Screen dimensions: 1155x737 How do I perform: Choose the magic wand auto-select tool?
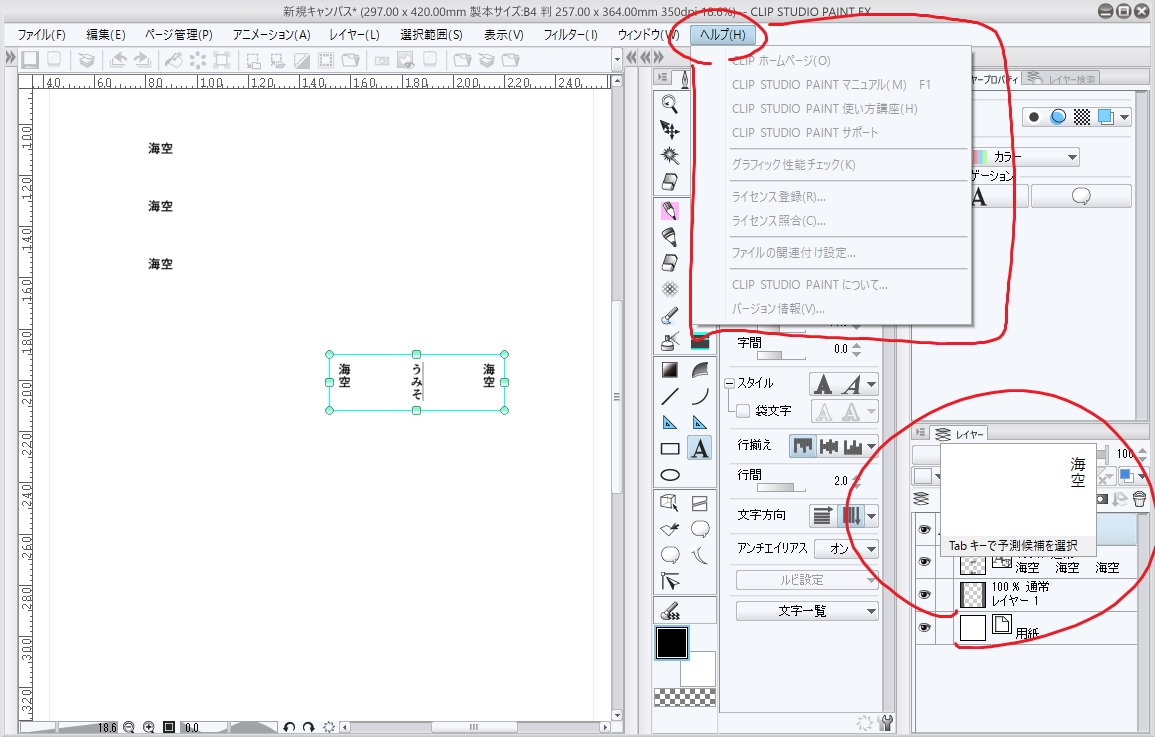(x=670, y=156)
